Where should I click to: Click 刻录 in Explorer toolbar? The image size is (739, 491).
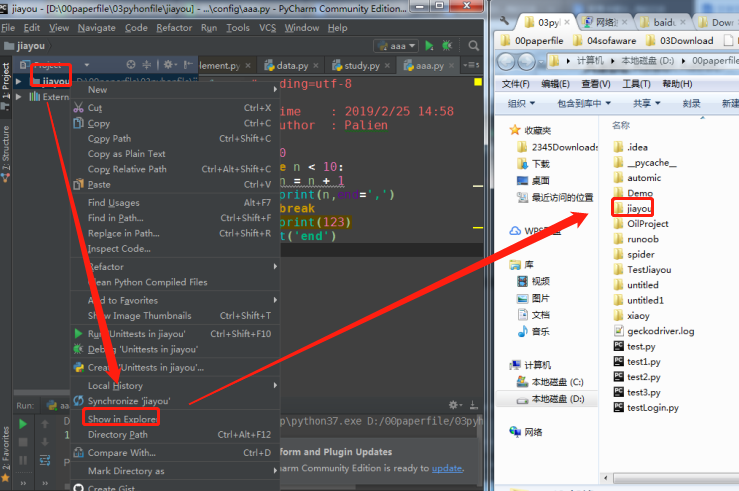coord(691,103)
